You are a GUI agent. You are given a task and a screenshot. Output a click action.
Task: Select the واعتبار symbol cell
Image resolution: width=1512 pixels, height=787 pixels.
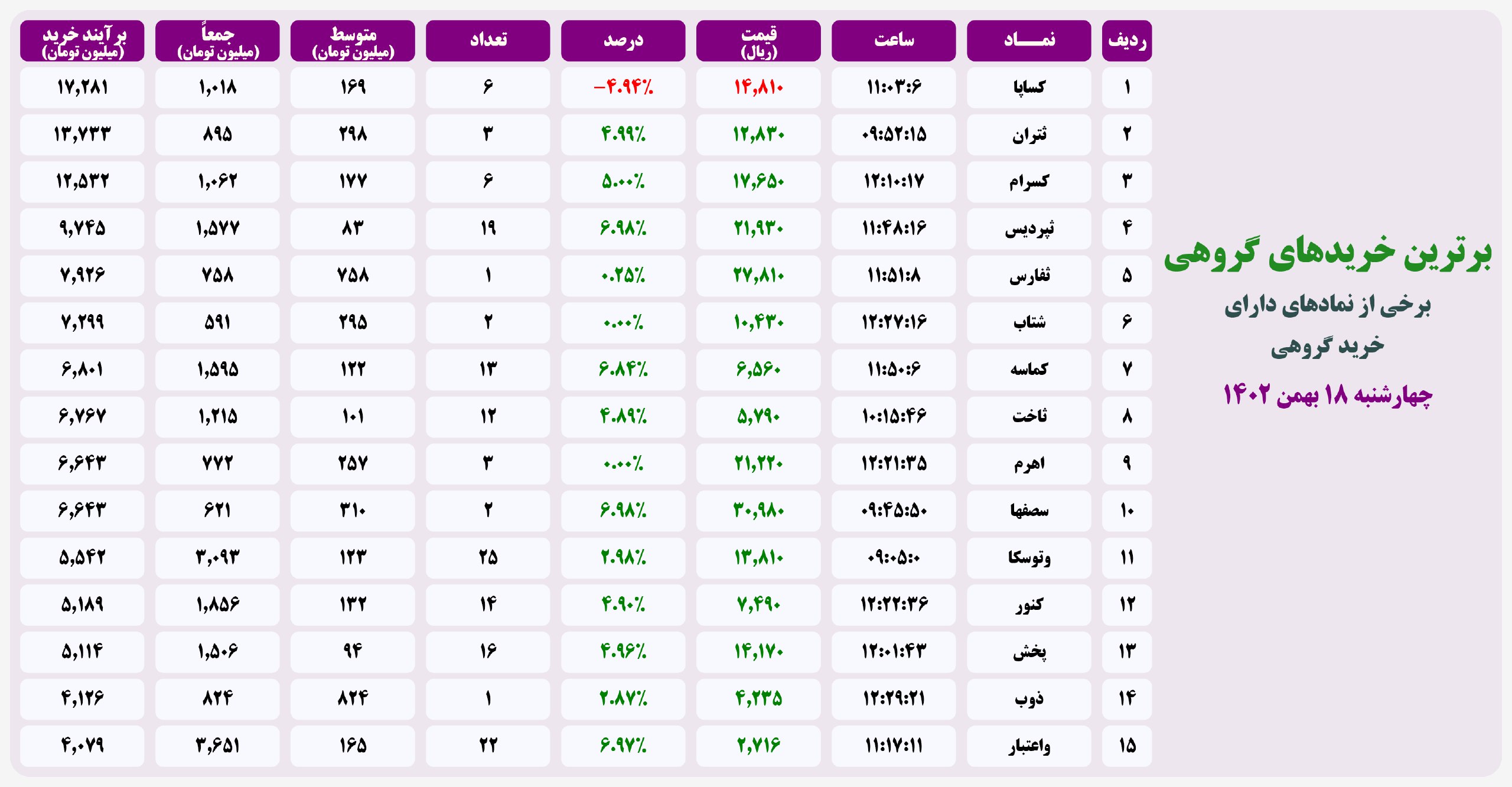pyautogui.click(x=1028, y=746)
